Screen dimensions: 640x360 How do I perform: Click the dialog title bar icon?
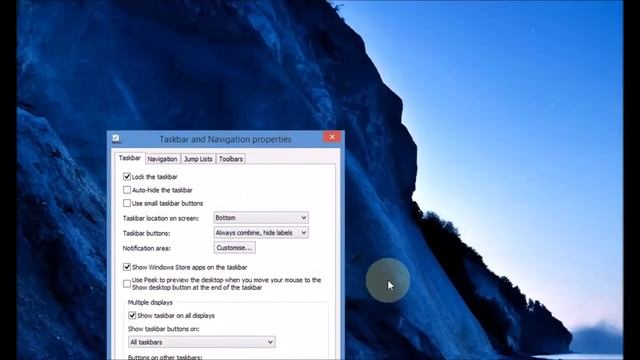[x=116, y=139]
